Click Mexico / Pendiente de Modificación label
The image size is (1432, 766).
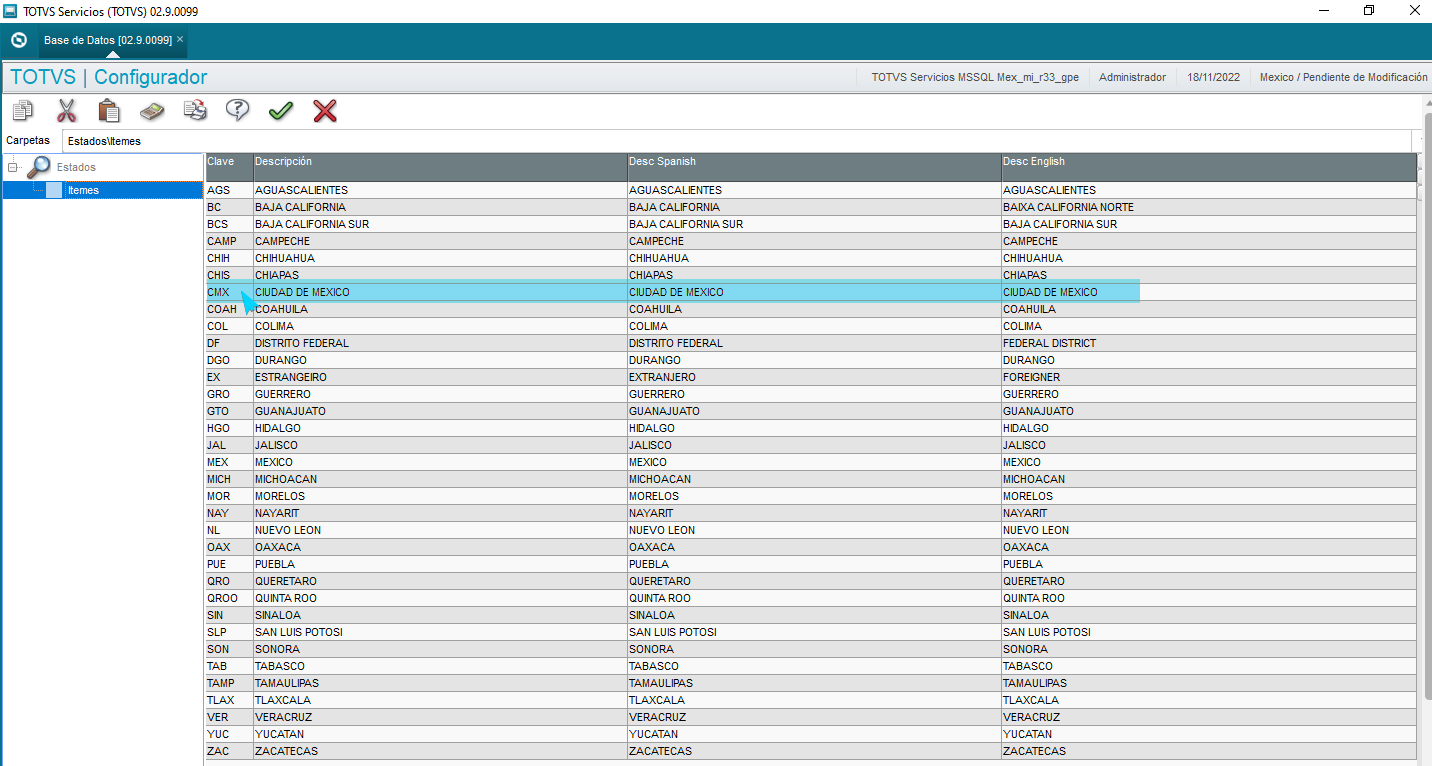(1343, 77)
